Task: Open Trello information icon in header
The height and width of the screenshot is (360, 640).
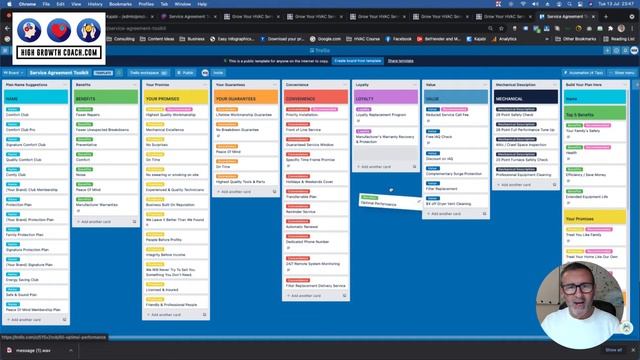Action: pyautogui.click(x=616, y=51)
